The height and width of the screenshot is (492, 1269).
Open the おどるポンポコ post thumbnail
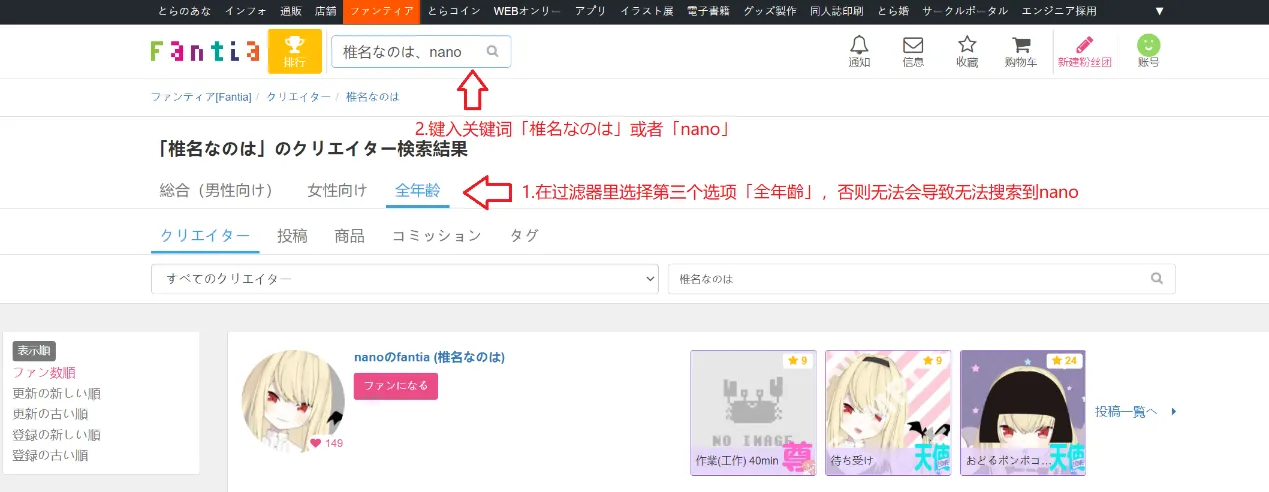[1023, 413]
